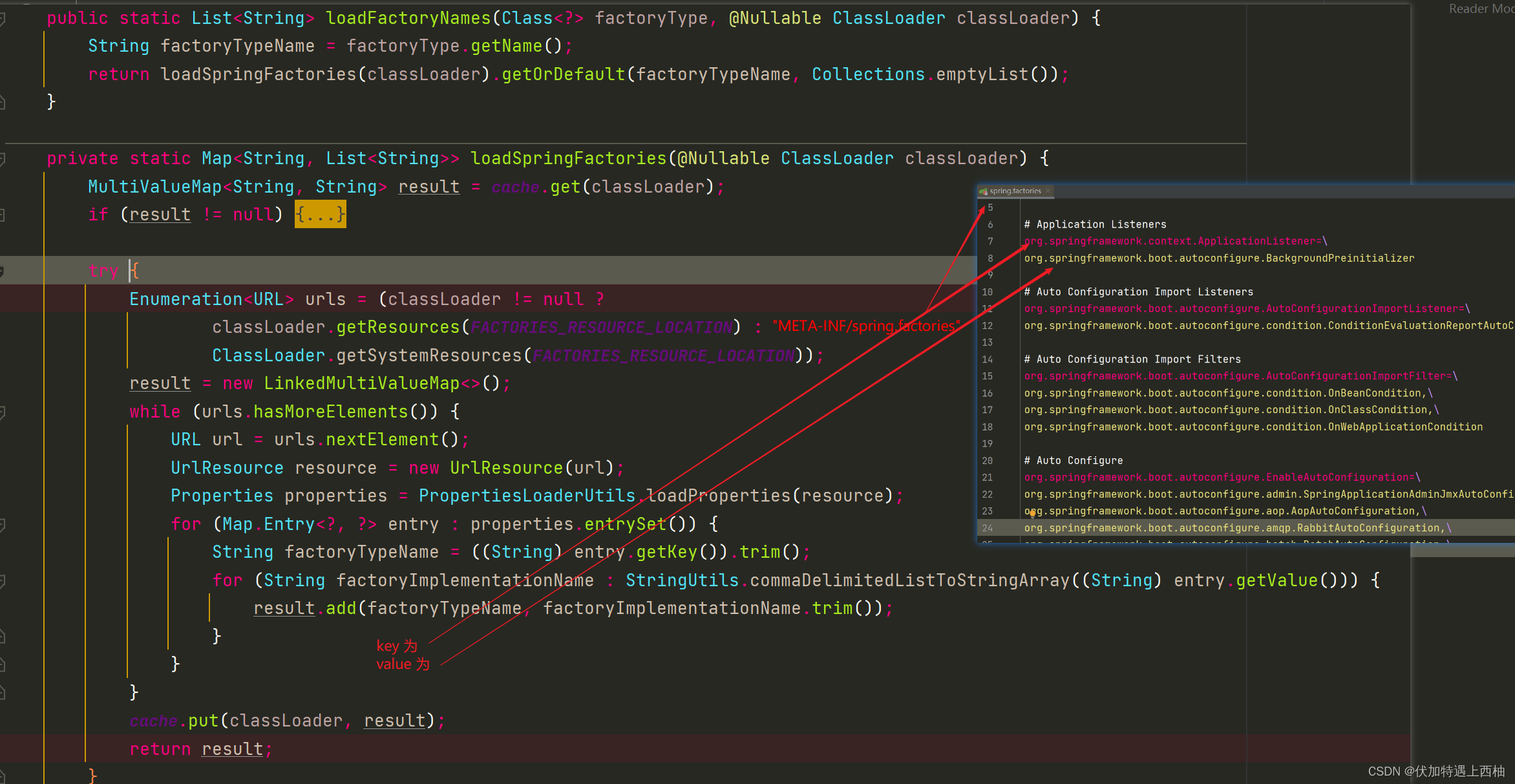Click FACTORIES_RESOURCE_LOCATION in getResources call
Image resolution: width=1515 pixels, height=784 pixels.
pyautogui.click(x=602, y=327)
